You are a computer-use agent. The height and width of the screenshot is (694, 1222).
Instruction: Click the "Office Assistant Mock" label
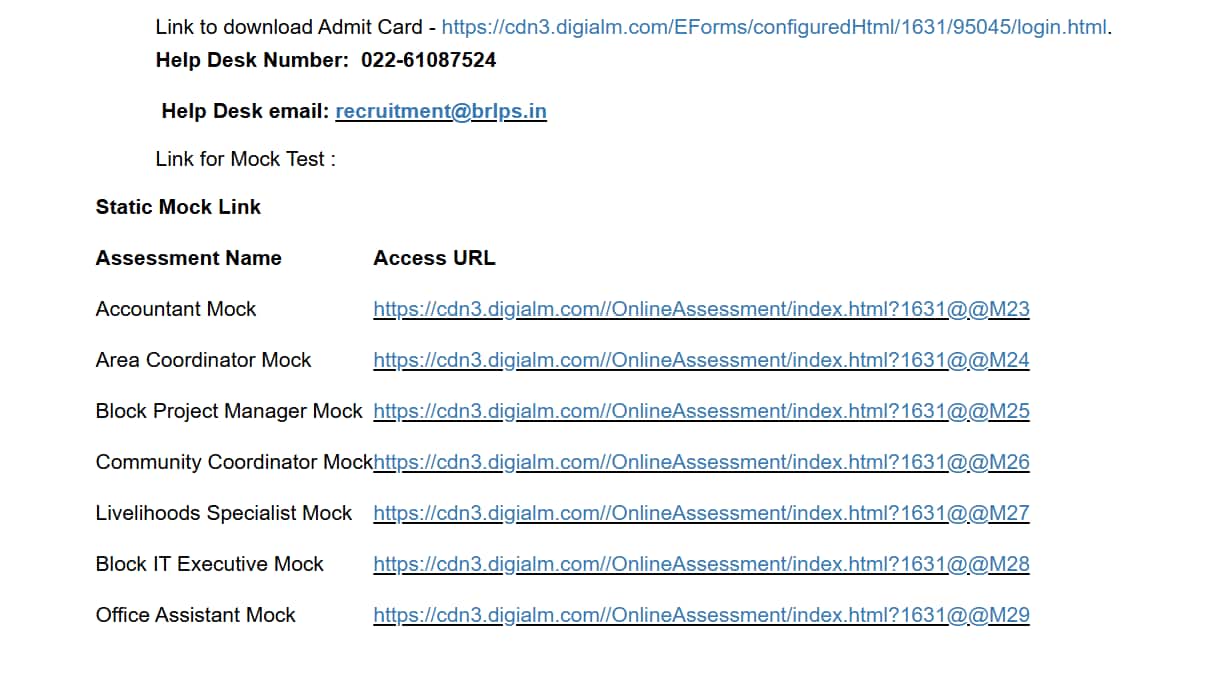point(195,615)
